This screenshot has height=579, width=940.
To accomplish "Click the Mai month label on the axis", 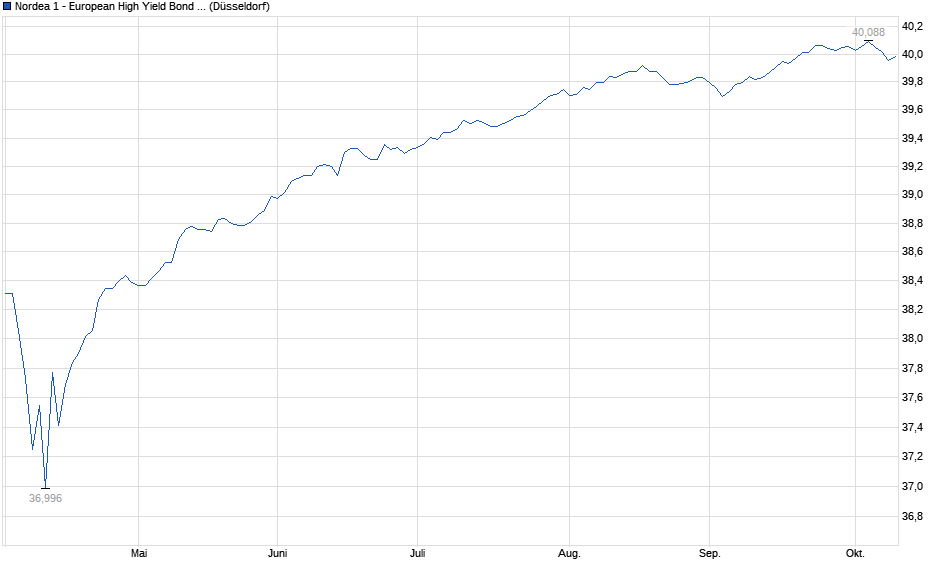I will (140, 553).
